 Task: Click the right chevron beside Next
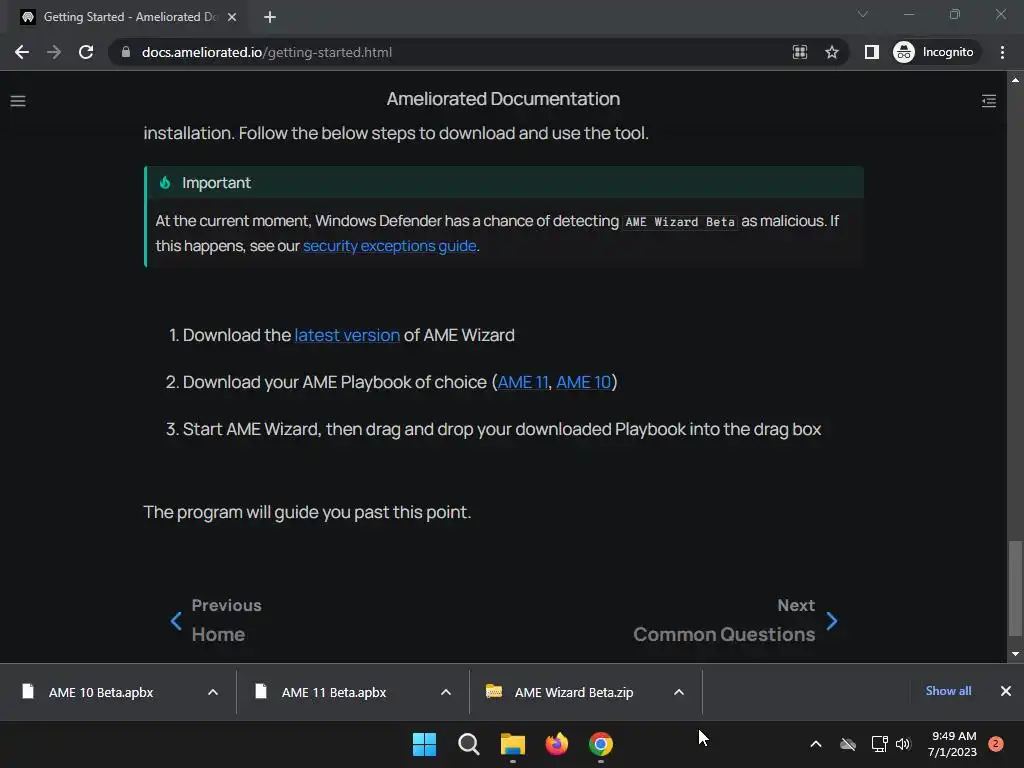[831, 621]
